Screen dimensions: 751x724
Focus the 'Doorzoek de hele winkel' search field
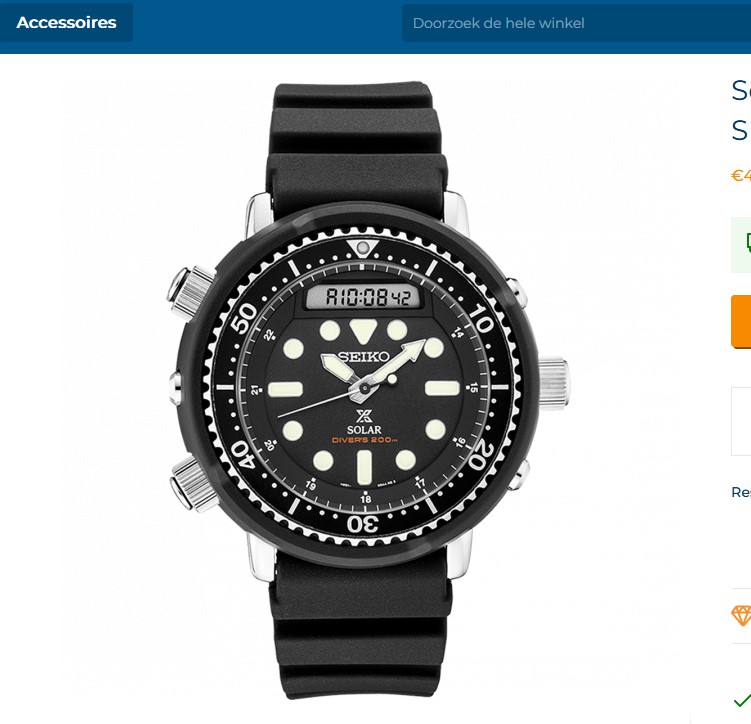point(576,23)
